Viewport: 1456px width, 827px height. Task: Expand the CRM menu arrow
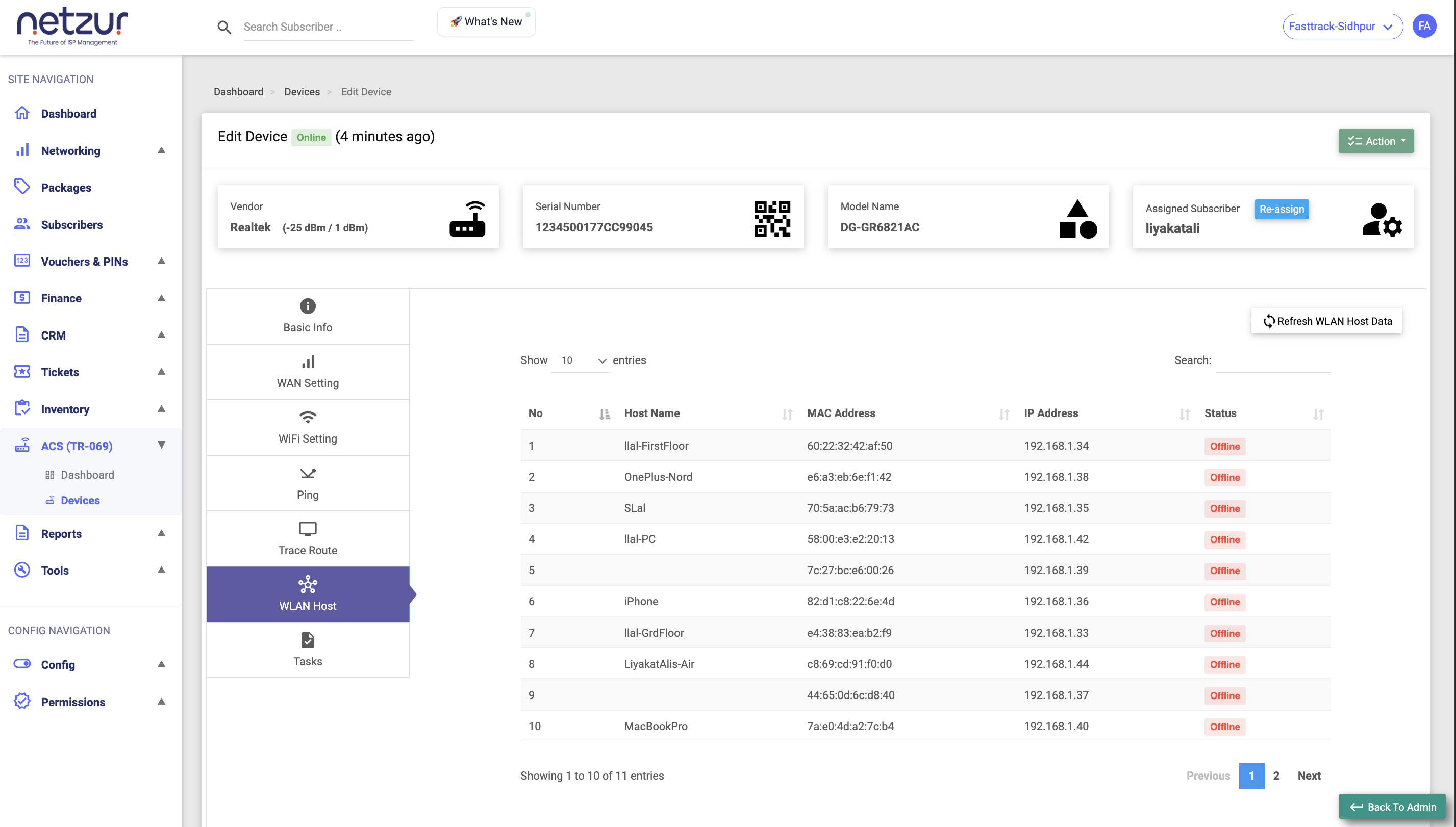[161, 335]
